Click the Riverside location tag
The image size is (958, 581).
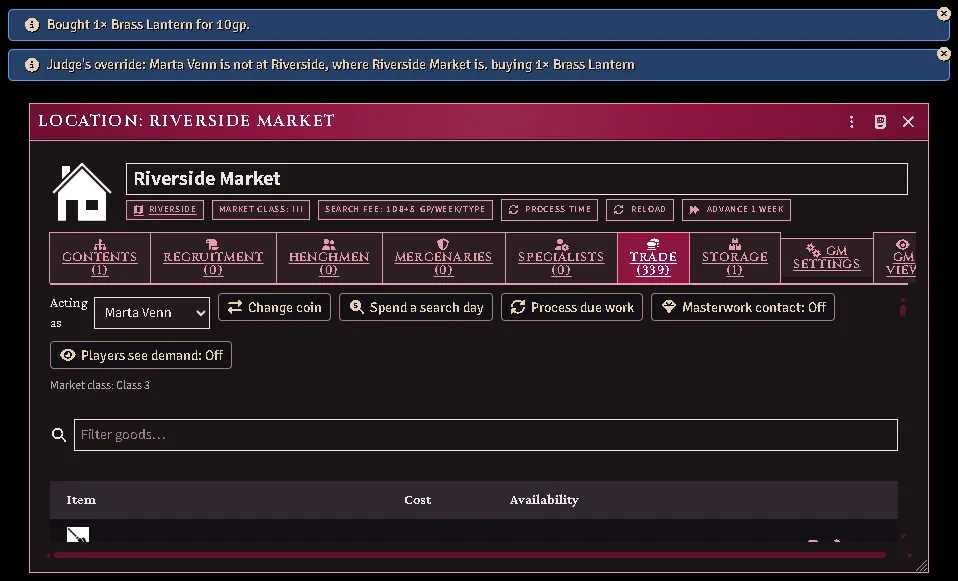(165, 210)
